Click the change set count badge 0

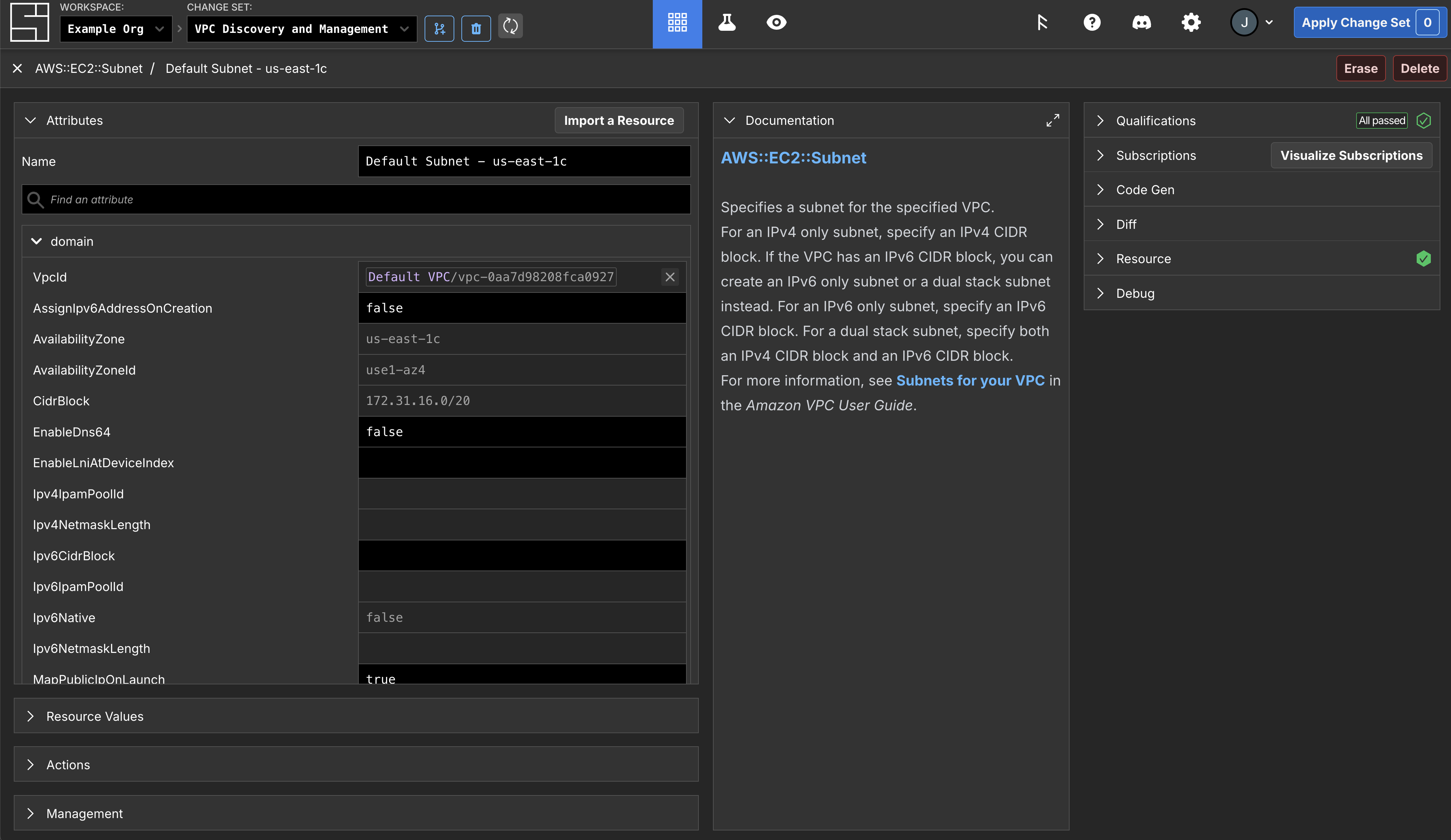point(1427,23)
